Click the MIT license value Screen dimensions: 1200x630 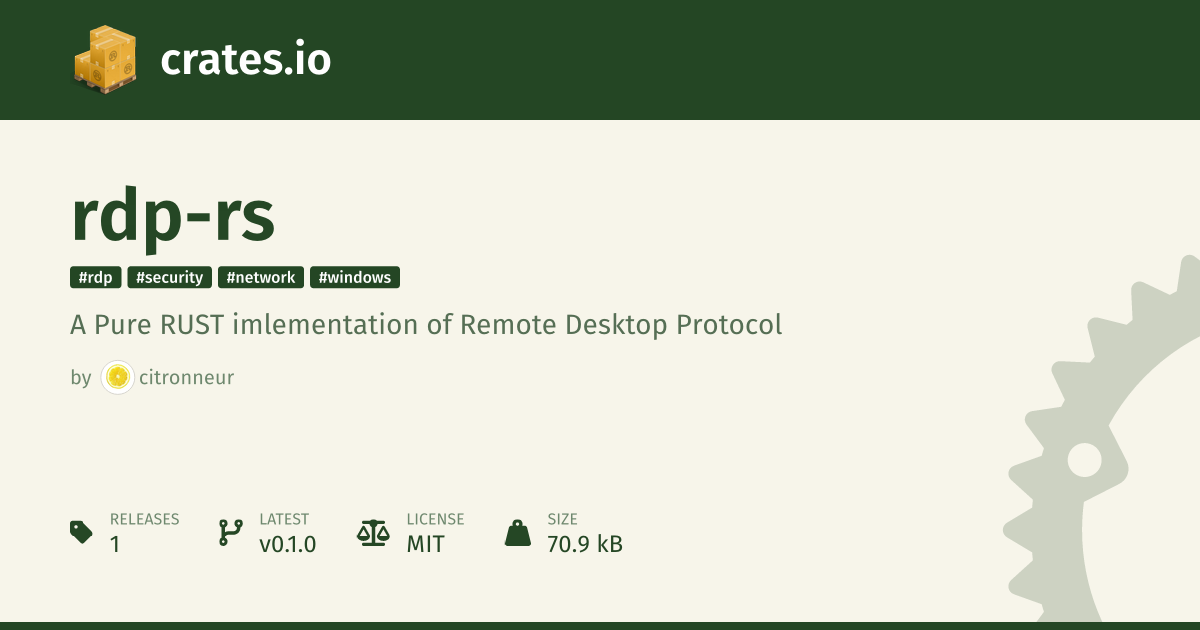click(x=425, y=544)
